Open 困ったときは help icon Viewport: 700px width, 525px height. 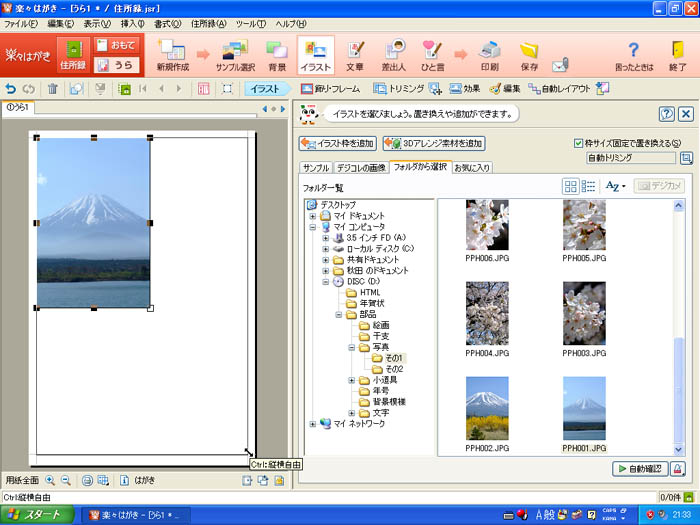point(632,54)
